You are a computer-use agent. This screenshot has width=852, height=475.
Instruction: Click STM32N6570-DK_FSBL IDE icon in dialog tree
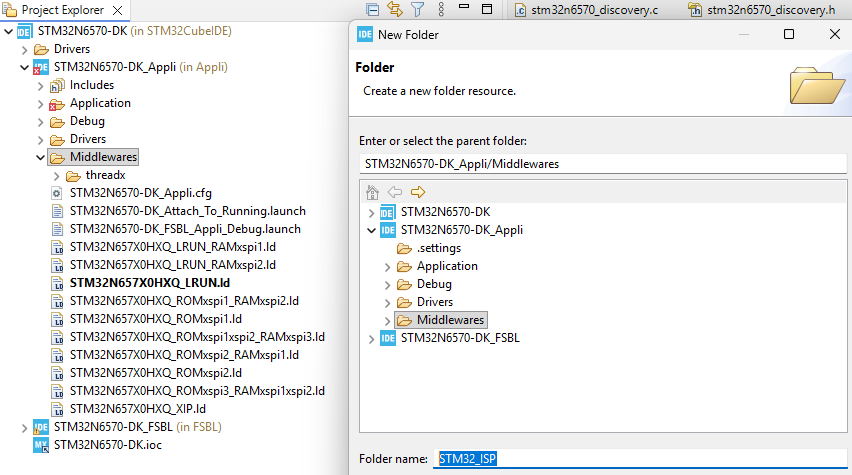coord(388,338)
